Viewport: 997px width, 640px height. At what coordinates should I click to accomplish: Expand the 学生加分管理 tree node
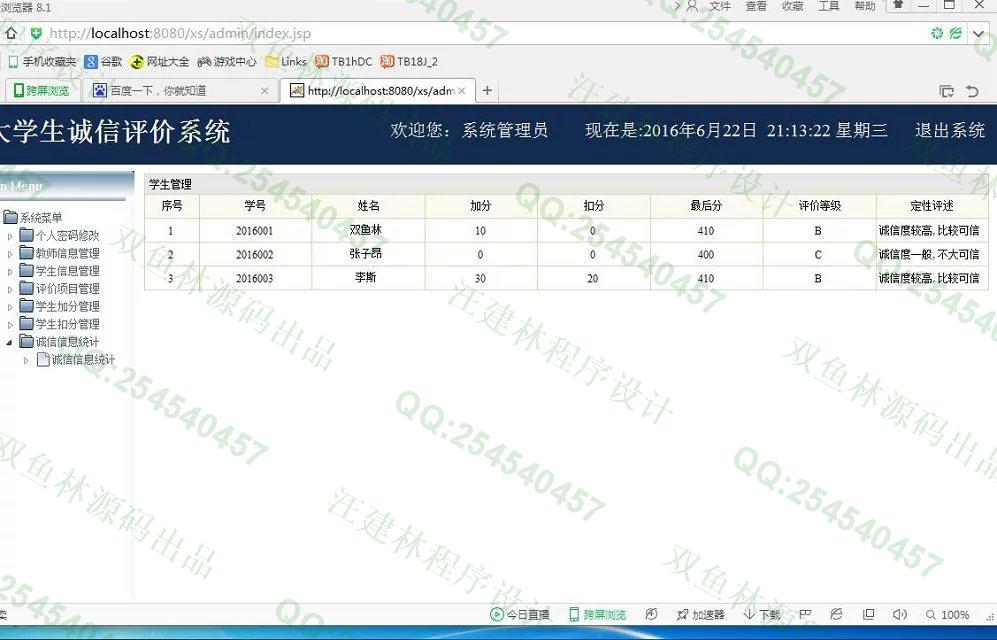[x=10, y=307]
